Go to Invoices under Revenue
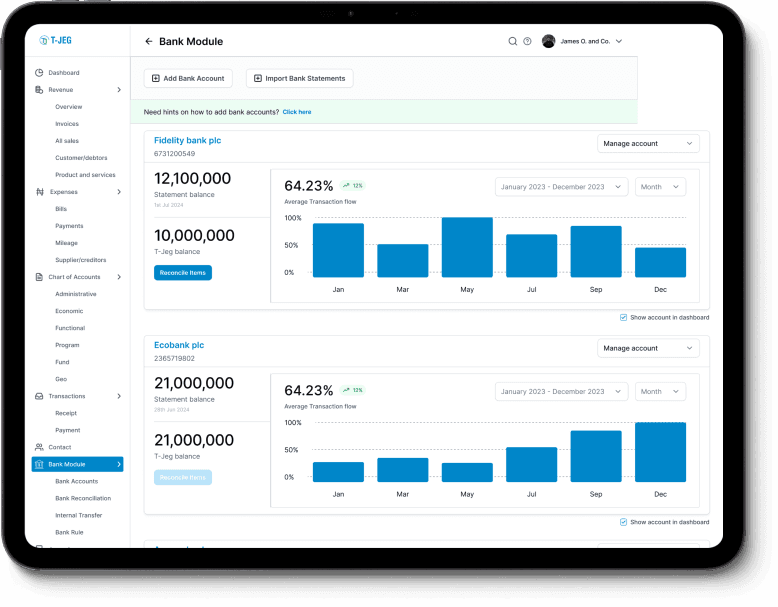This screenshot has width=778, height=607. (67, 124)
